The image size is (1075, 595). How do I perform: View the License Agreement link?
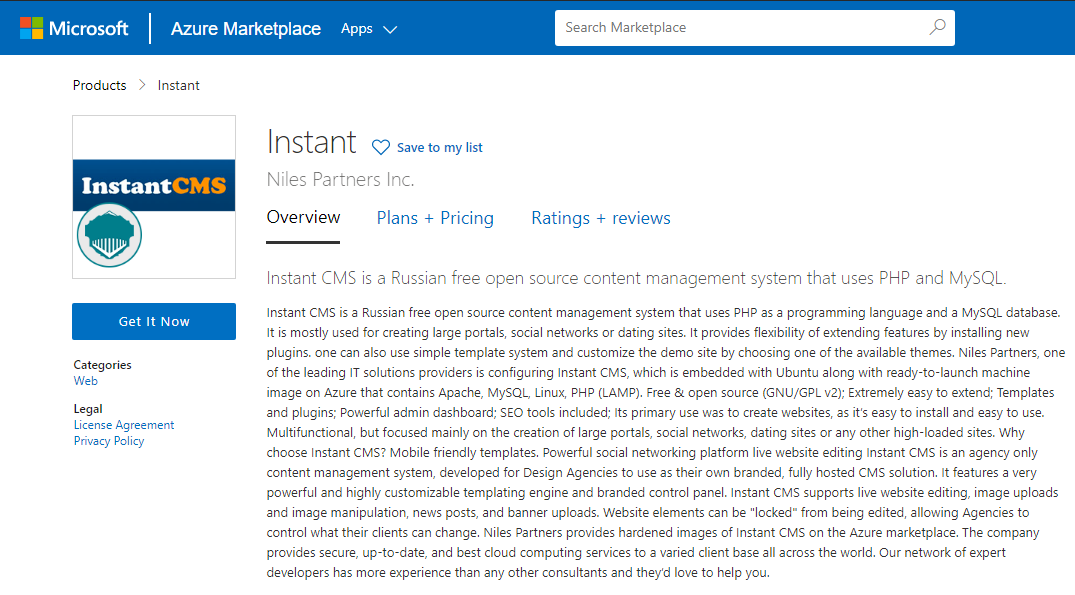[x=124, y=425]
